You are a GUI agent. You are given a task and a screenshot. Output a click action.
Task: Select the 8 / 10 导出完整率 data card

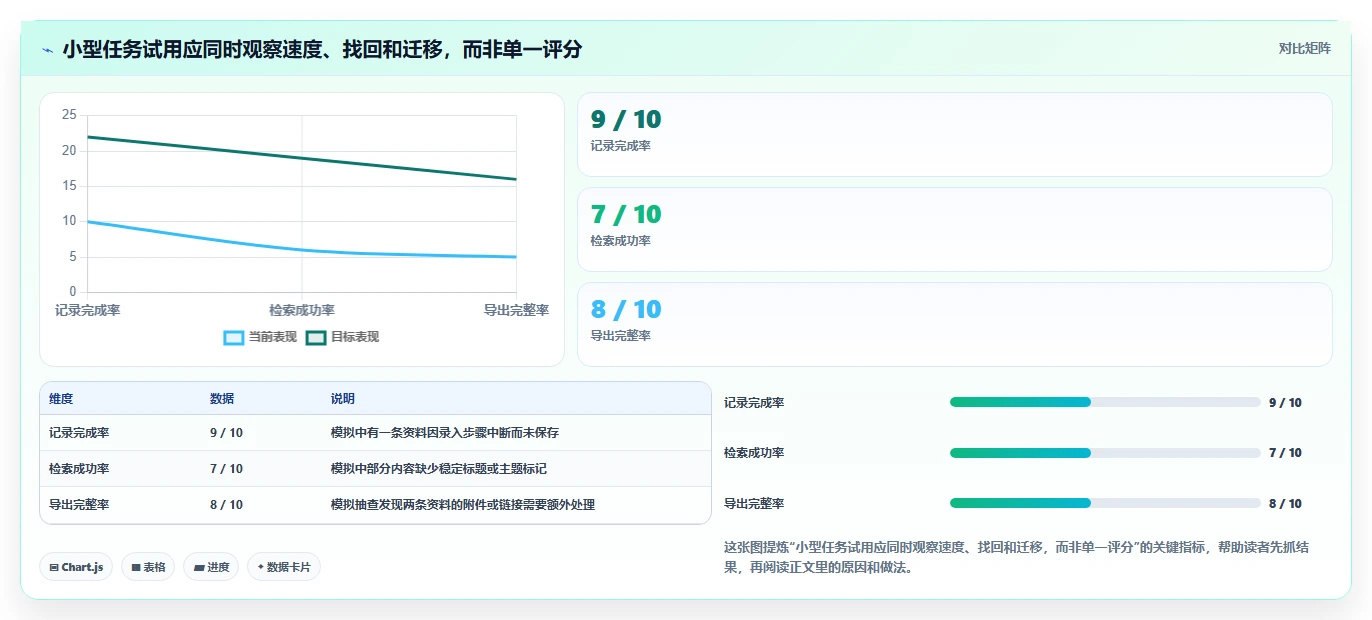pos(955,325)
